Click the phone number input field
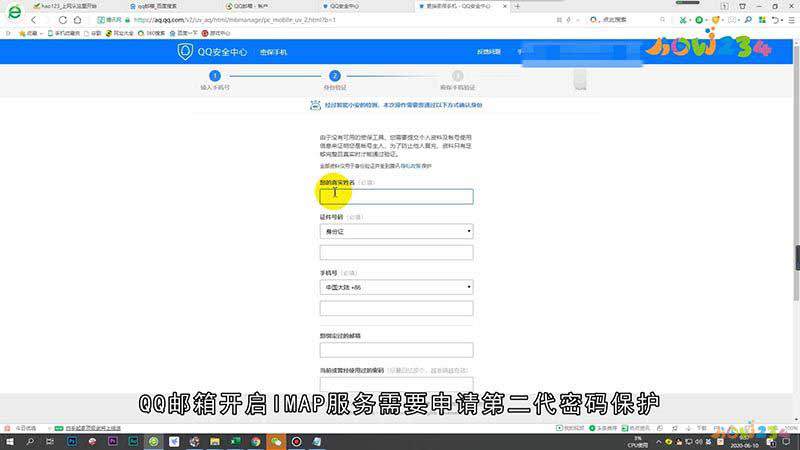This screenshot has width=800, height=450. (x=396, y=308)
